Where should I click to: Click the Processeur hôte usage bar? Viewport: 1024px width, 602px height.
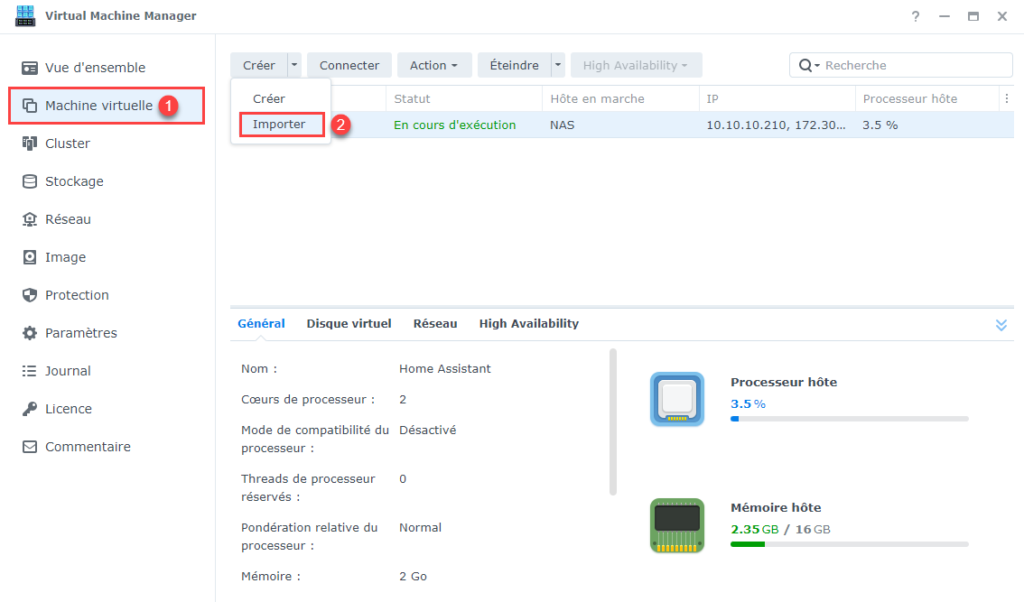click(849, 419)
